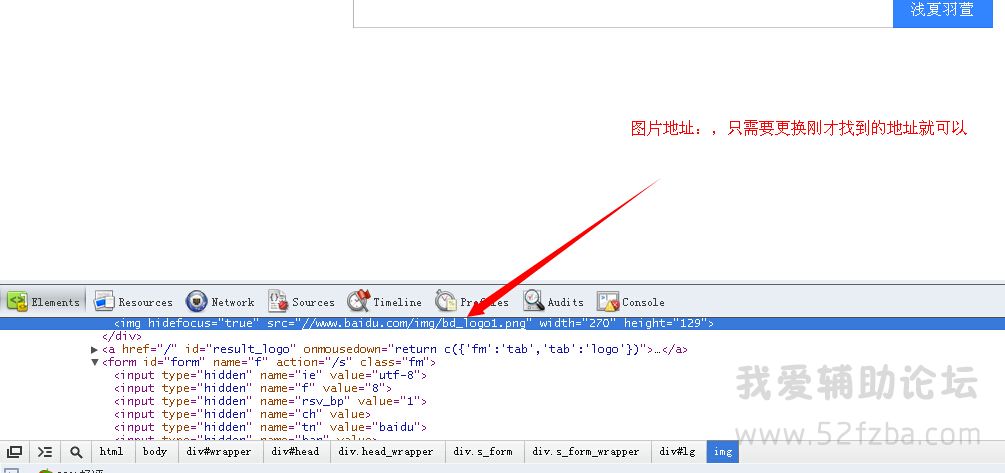Expand the result_logo anchor node

[95, 350]
